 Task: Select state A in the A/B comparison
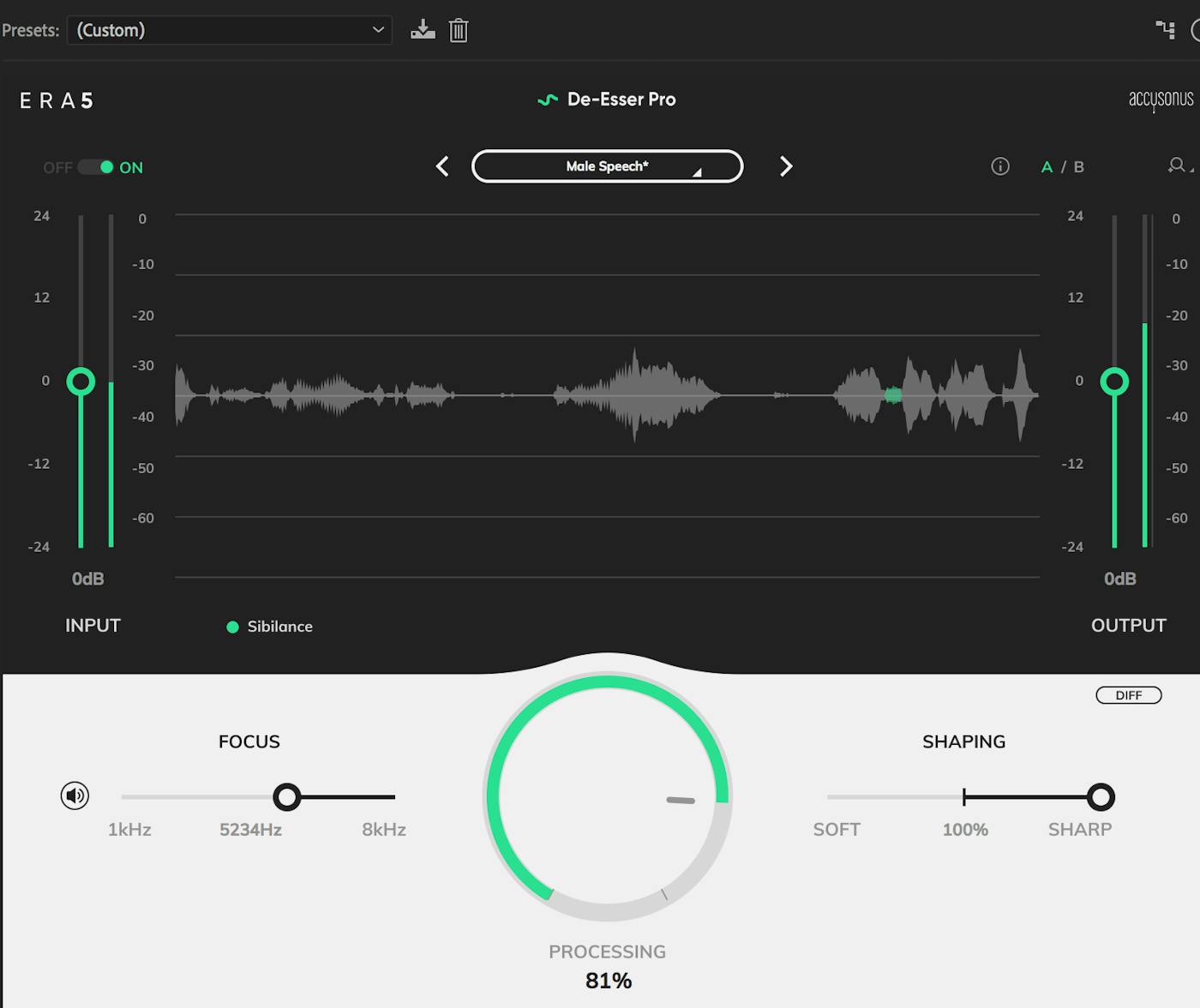click(x=1047, y=167)
